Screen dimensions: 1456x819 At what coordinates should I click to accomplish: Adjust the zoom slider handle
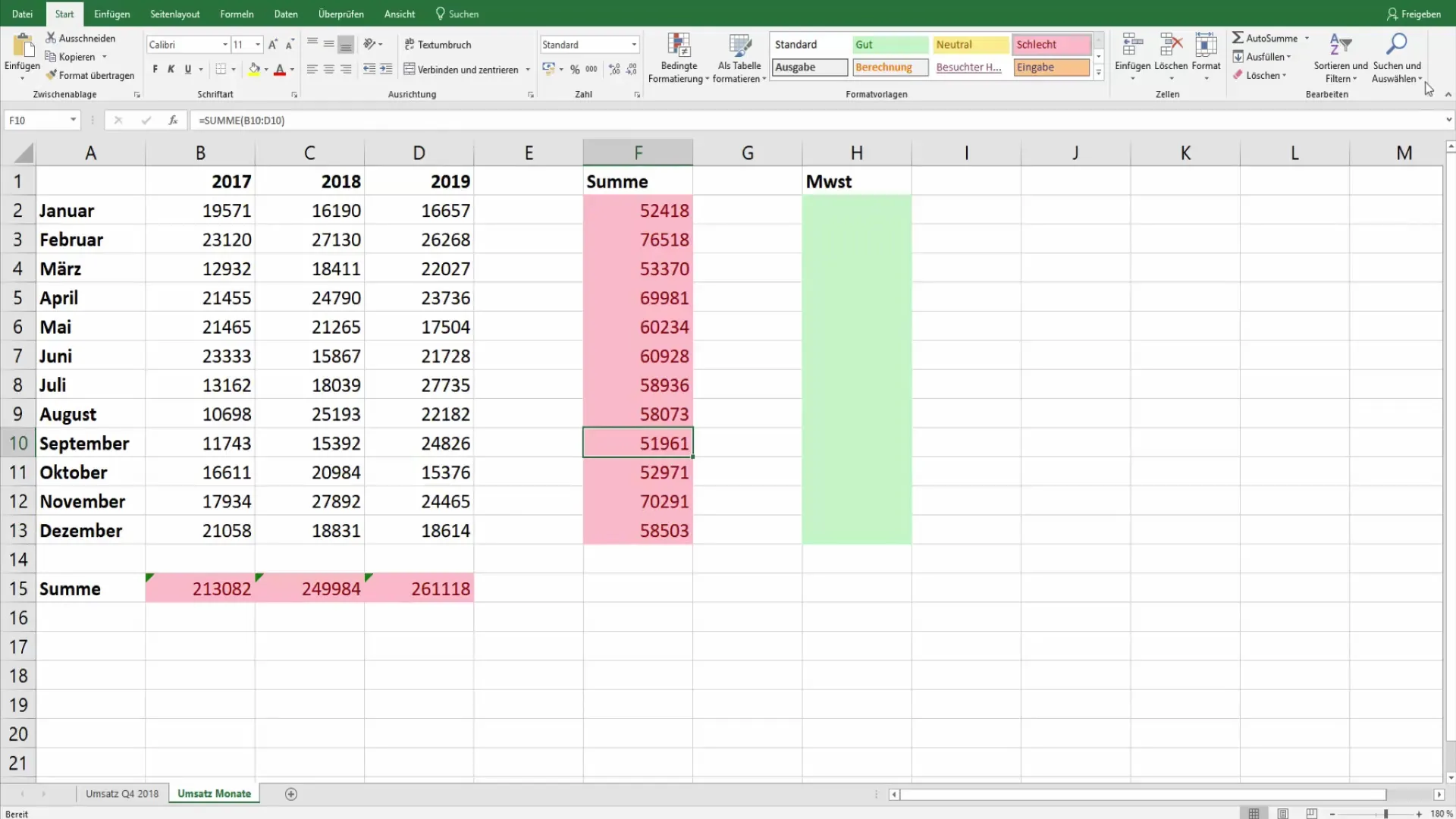pos(1385,814)
